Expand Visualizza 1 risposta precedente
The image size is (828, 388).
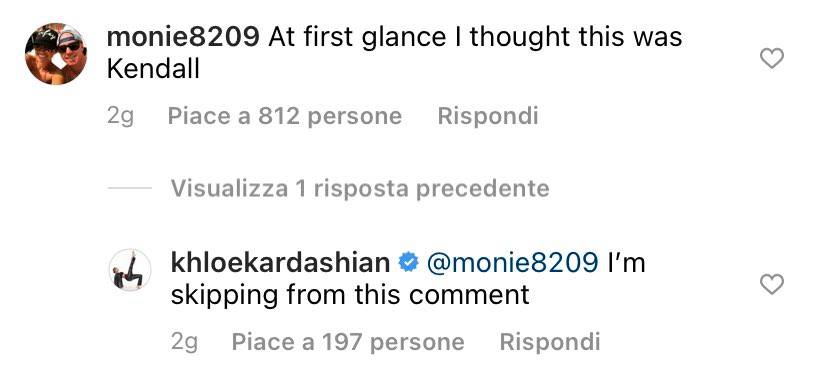click(360, 188)
